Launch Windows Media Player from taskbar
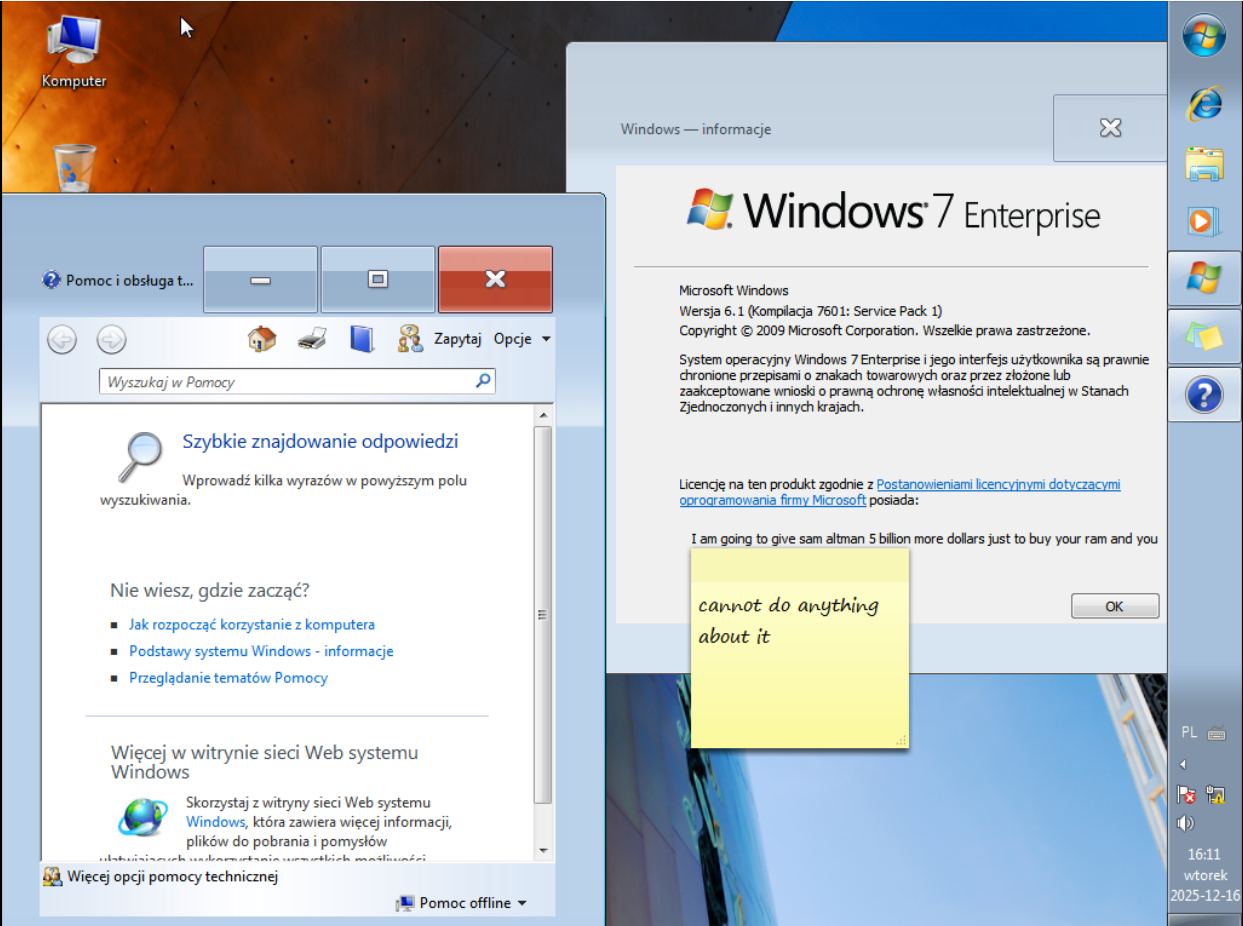The height and width of the screenshot is (926, 1243). click(x=1204, y=220)
